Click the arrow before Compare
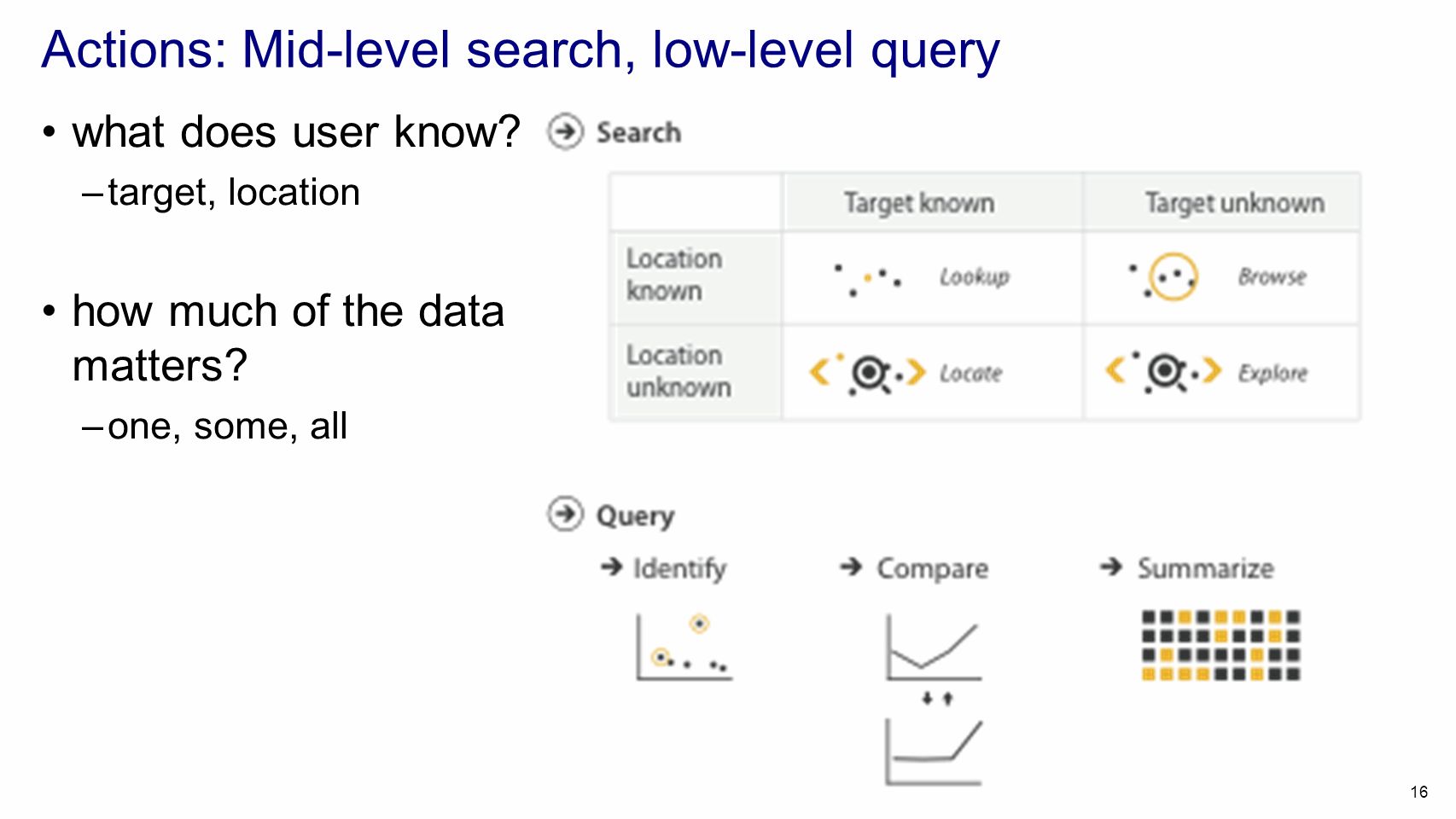This screenshot has width=1456, height=819. coord(851,566)
